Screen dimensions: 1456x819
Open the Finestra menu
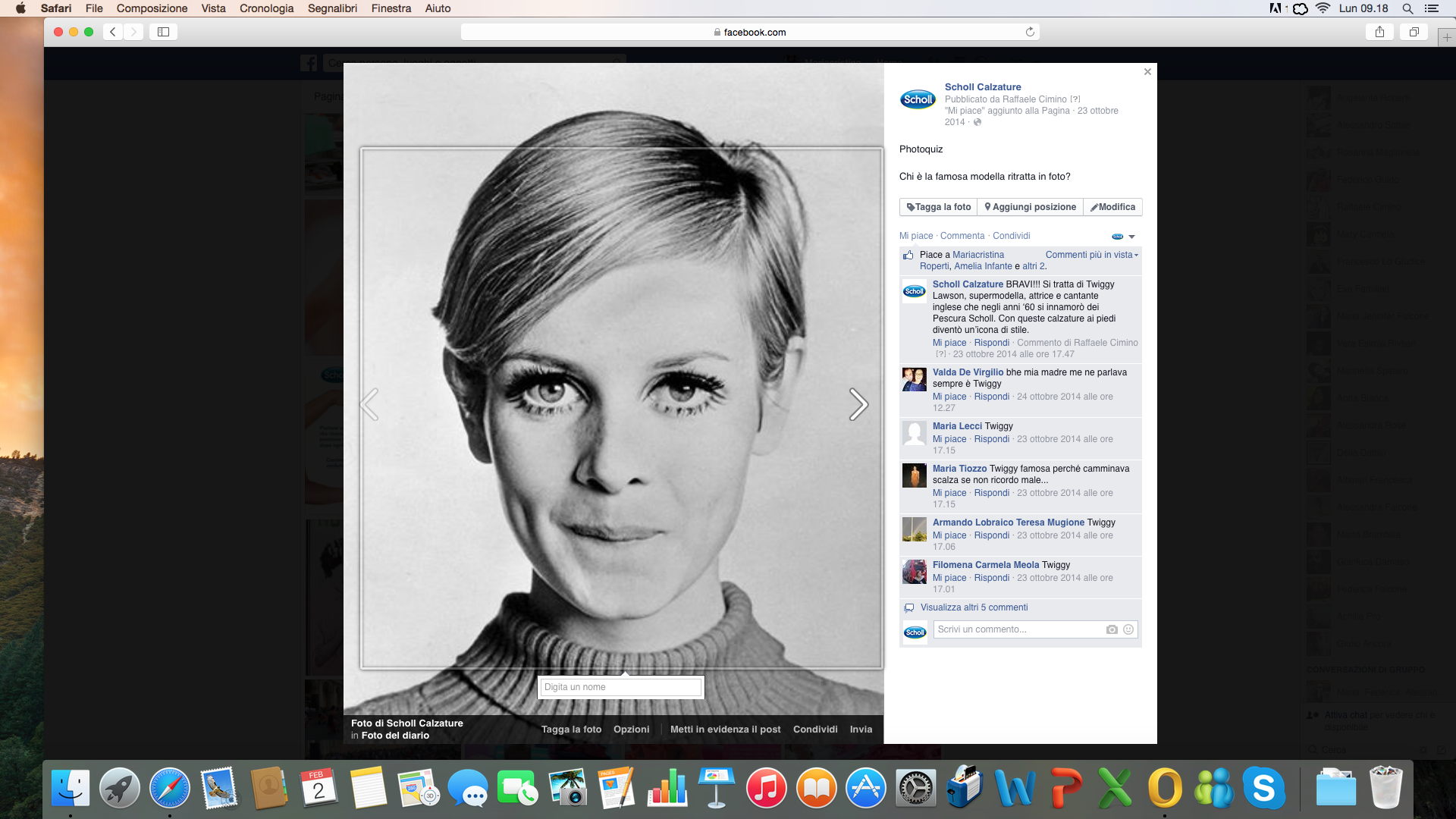point(391,8)
